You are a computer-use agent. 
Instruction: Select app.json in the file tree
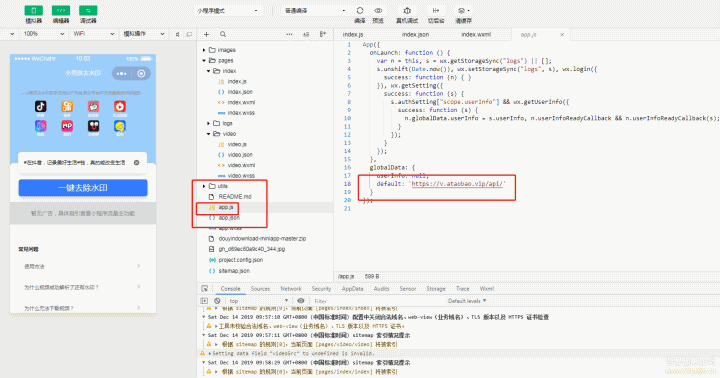point(229,218)
